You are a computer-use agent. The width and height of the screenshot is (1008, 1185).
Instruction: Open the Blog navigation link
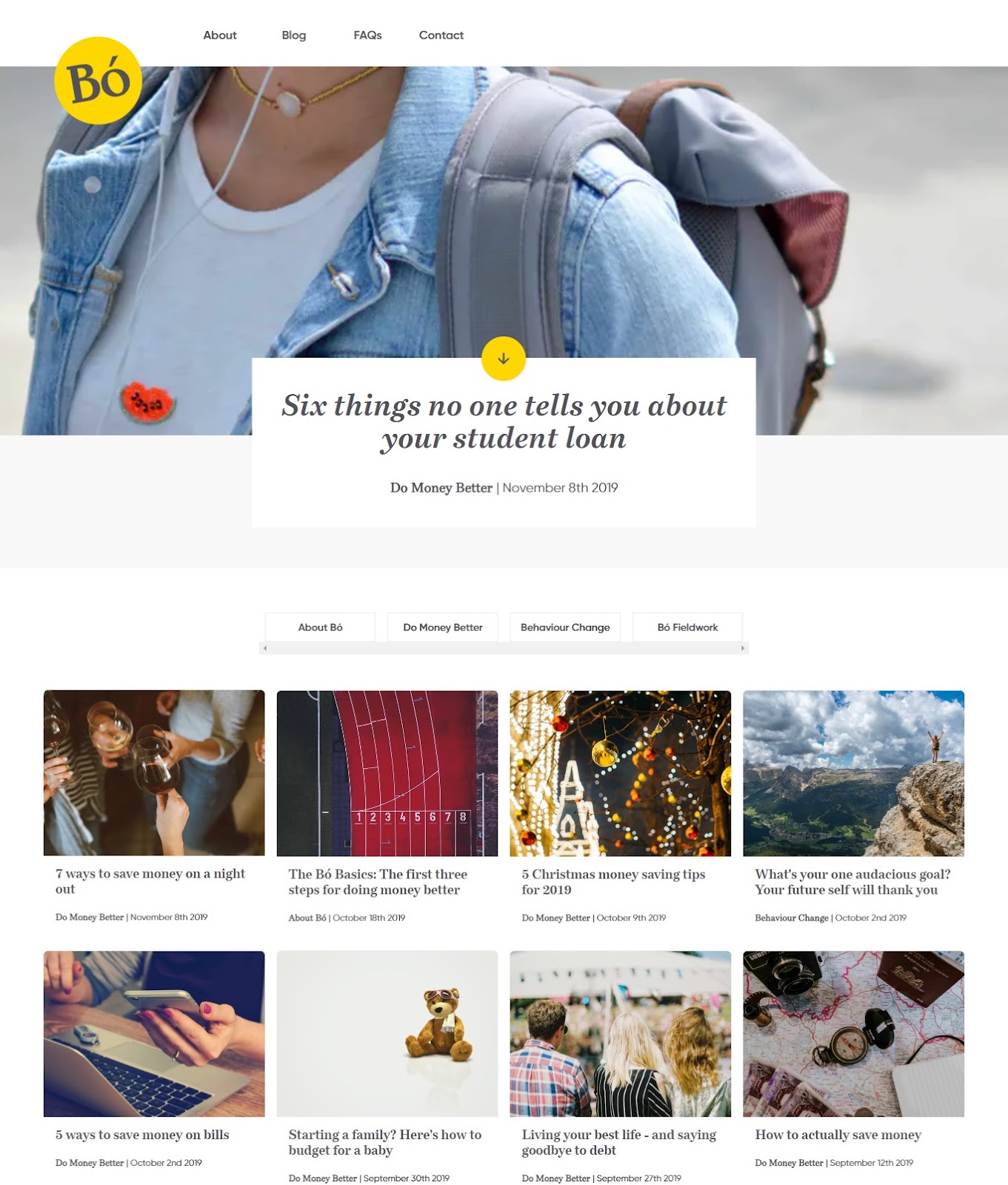click(x=294, y=35)
